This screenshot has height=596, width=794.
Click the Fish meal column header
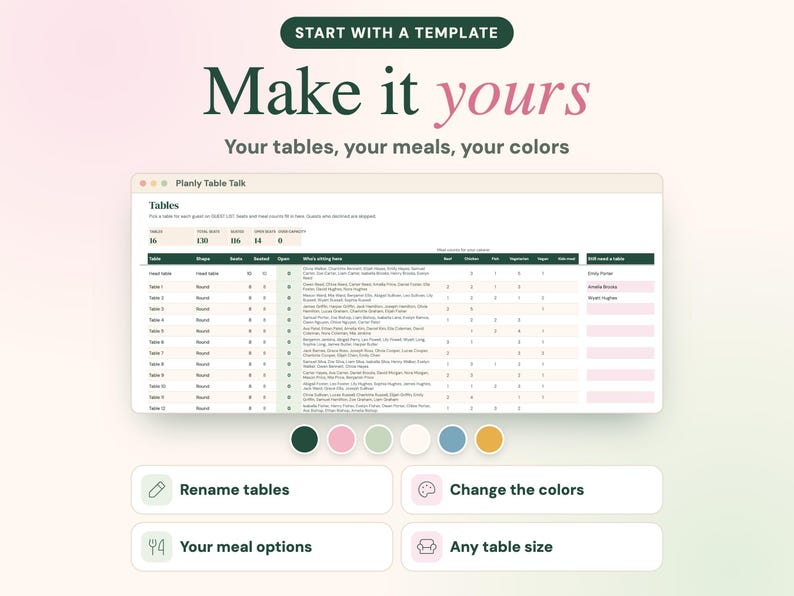pos(495,259)
